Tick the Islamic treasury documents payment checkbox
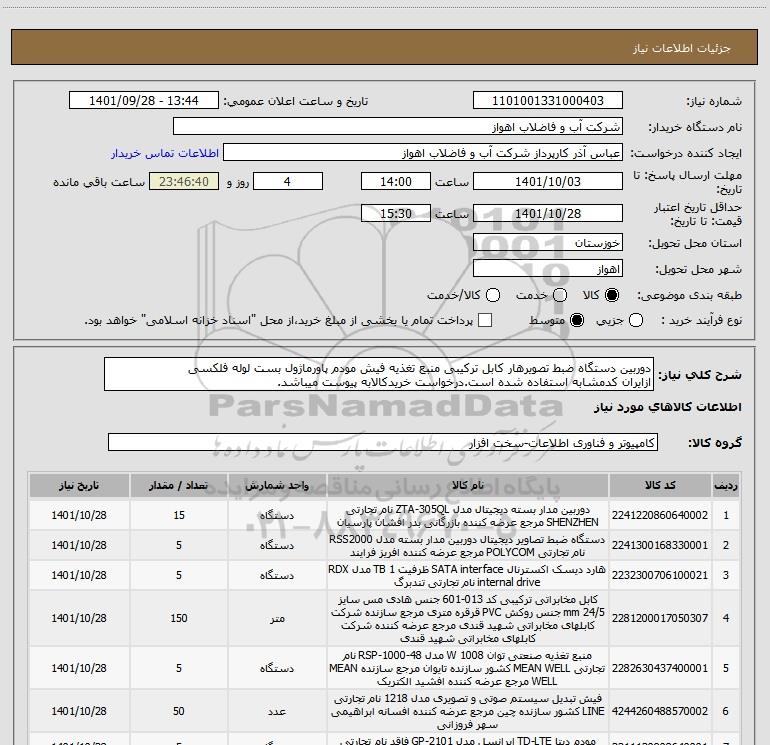 [485, 320]
